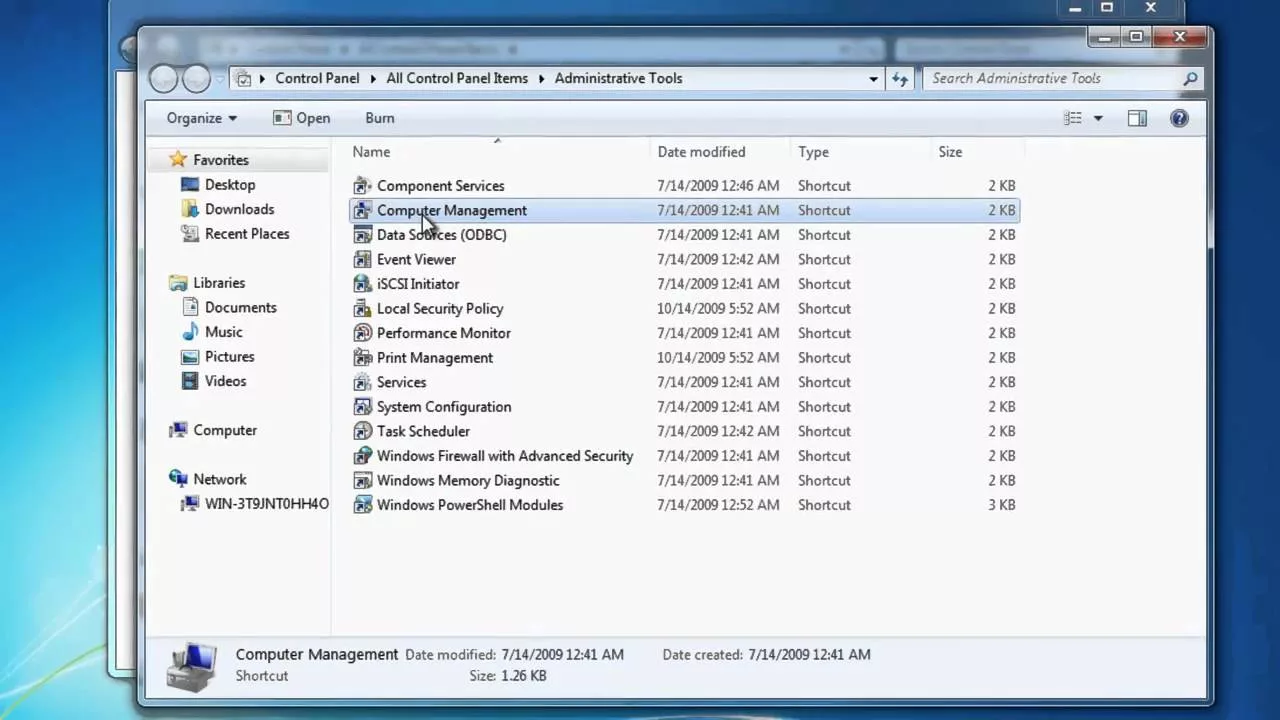Viewport: 1280px width, 720px height.
Task: Launch Windows Memory Diagnostic
Action: tap(468, 480)
